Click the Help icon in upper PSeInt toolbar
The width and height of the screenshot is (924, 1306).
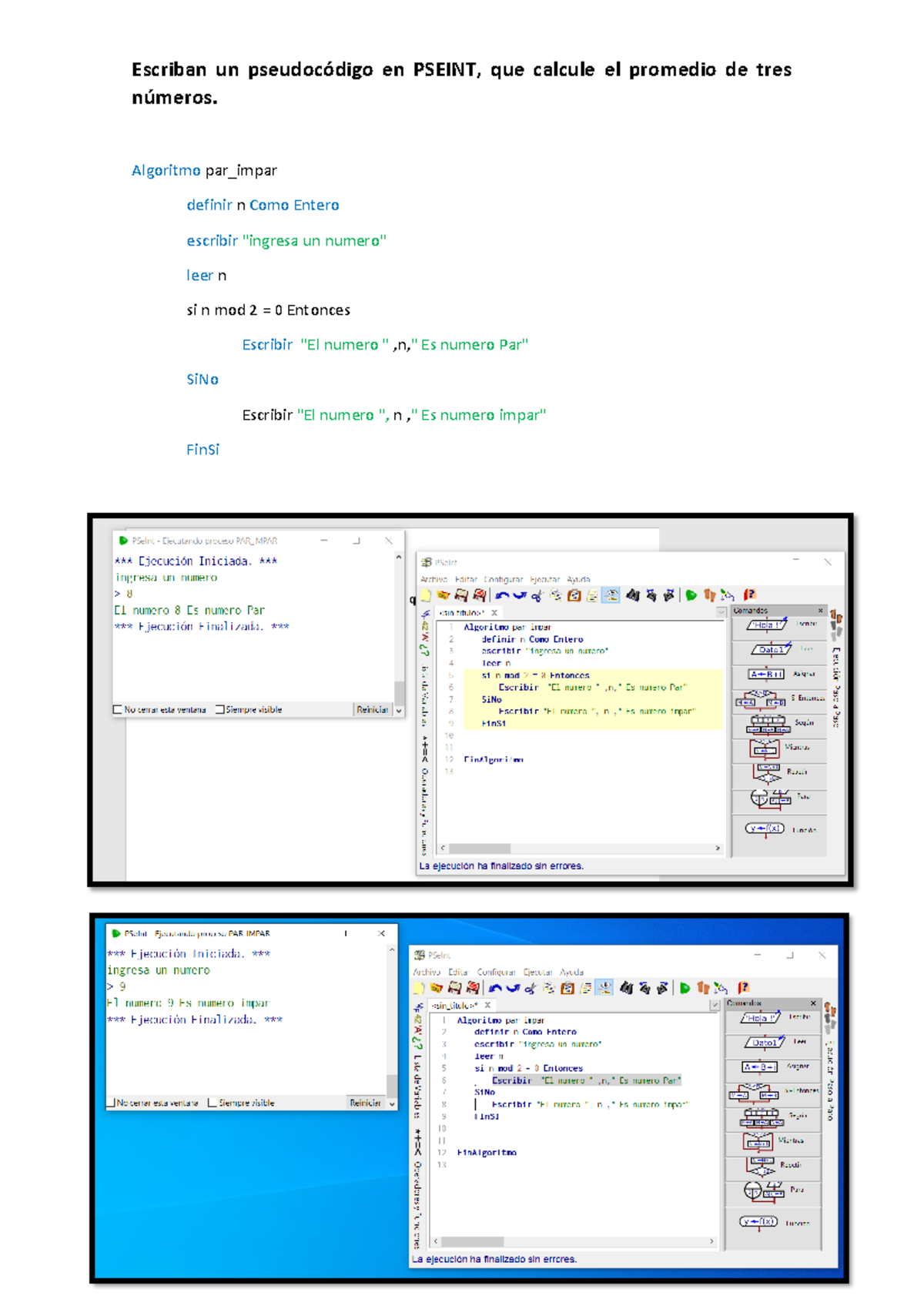[749, 594]
